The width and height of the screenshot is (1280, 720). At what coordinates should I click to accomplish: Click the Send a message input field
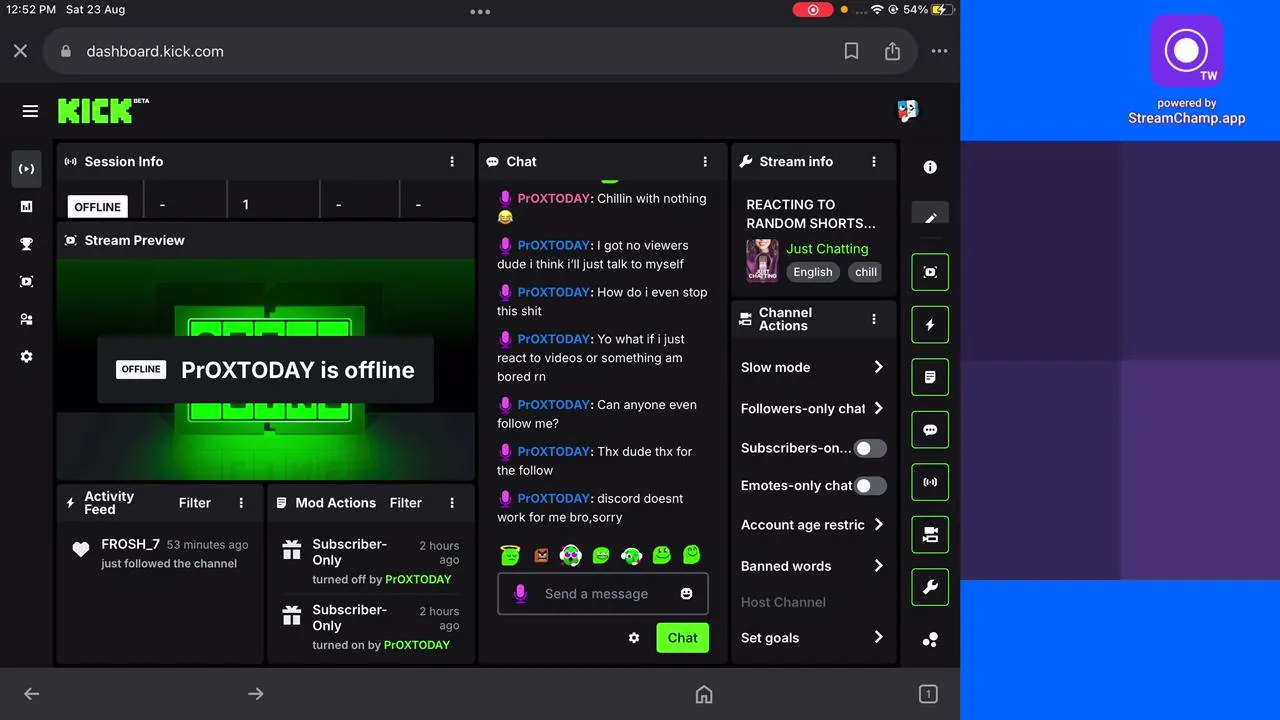603,594
